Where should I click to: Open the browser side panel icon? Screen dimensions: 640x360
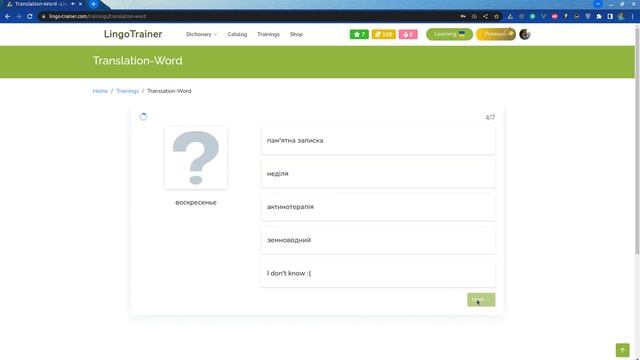pos(610,16)
